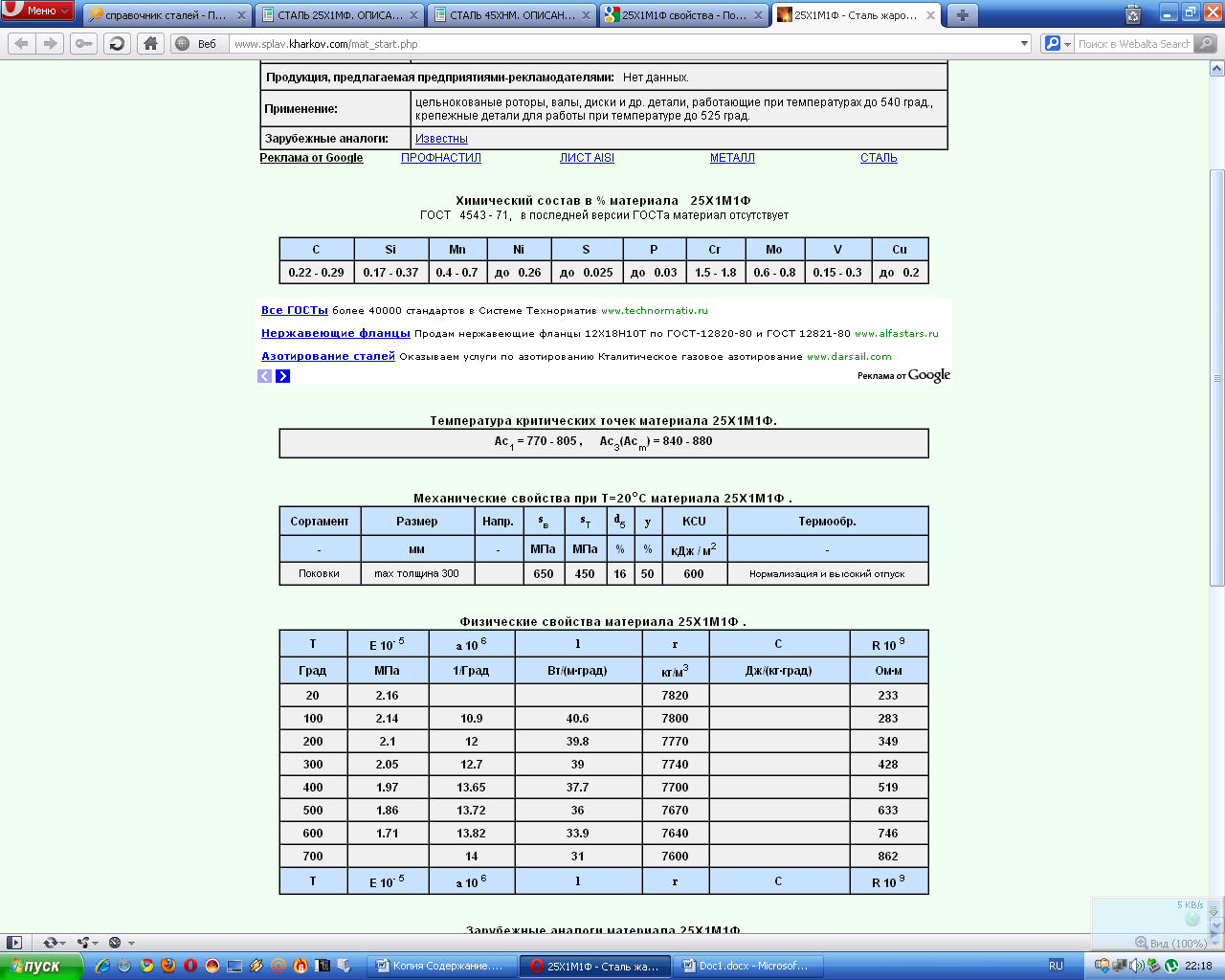Click the Поковки cell in mechanical table

[x=320, y=573]
